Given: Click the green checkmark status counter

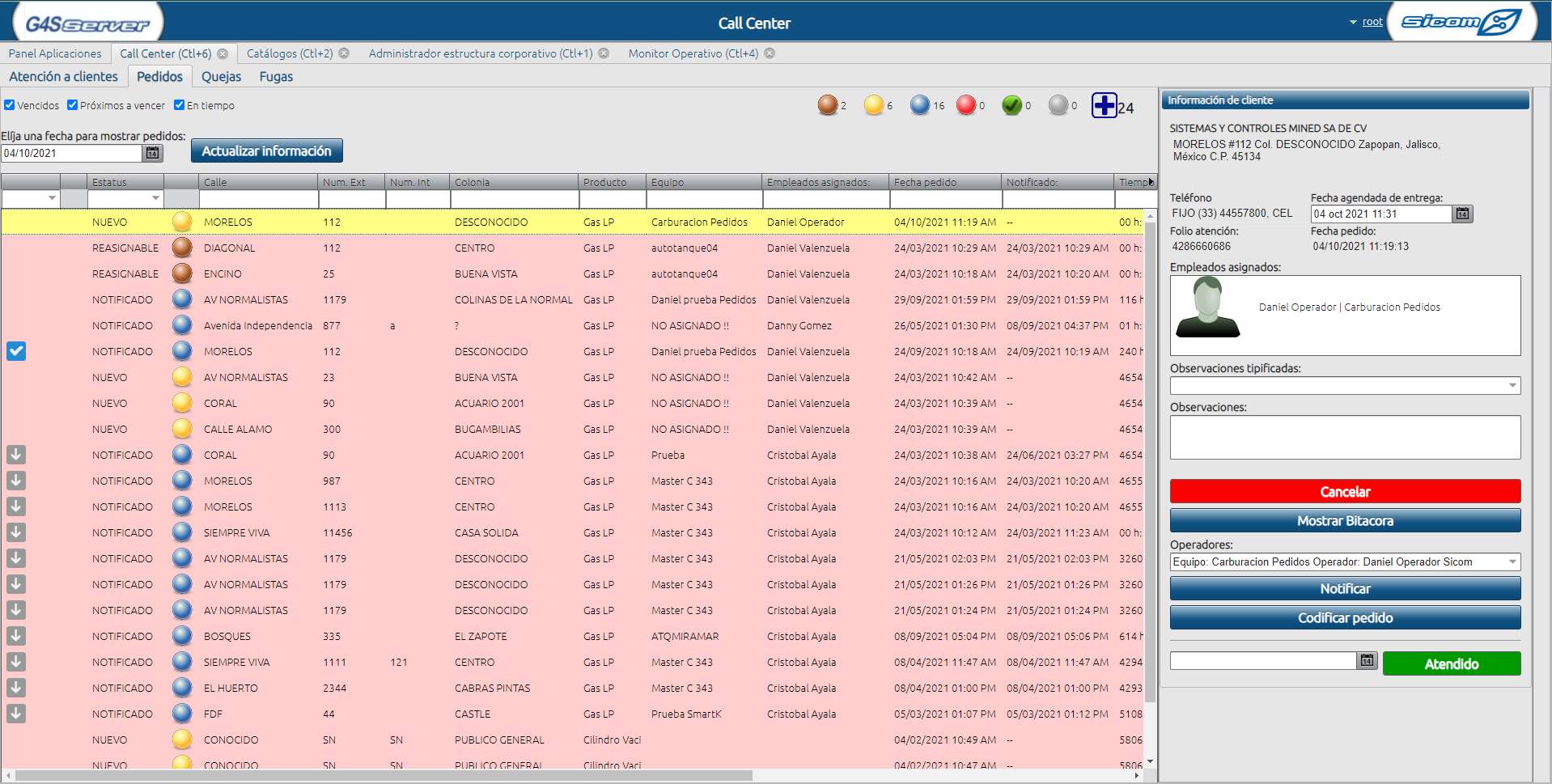Looking at the screenshot, I should pyautogui.click(x=1011, y=105).
